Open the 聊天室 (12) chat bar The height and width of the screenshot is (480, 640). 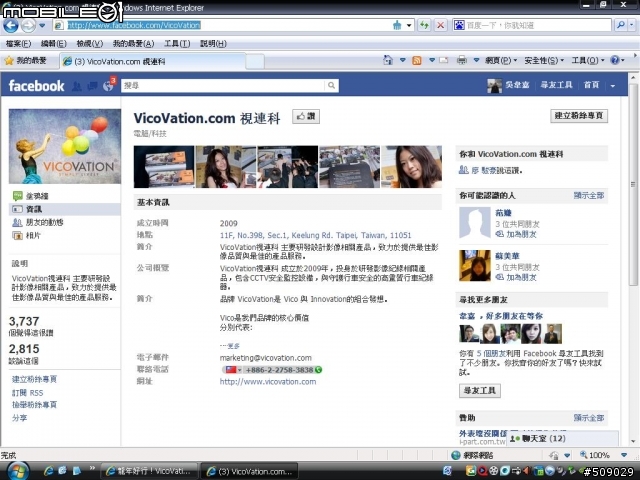coord(562,439)
